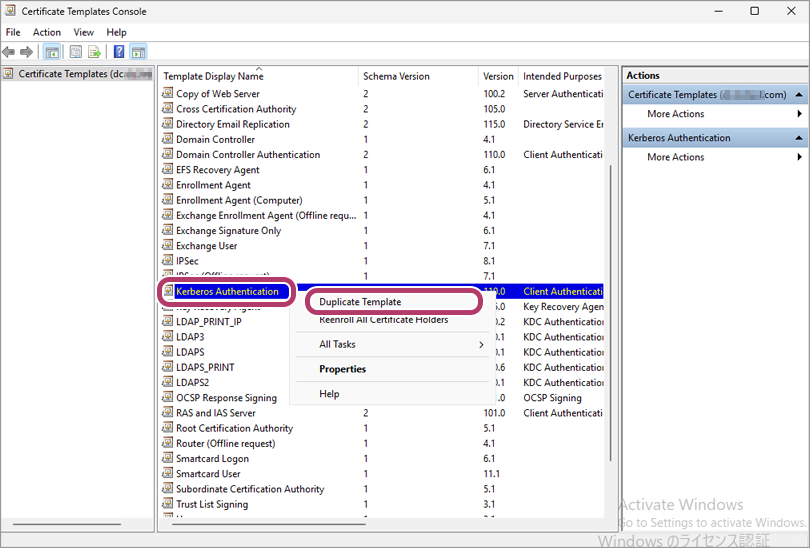
Task: Click Properties in the context menu
Action: point(342,369)
